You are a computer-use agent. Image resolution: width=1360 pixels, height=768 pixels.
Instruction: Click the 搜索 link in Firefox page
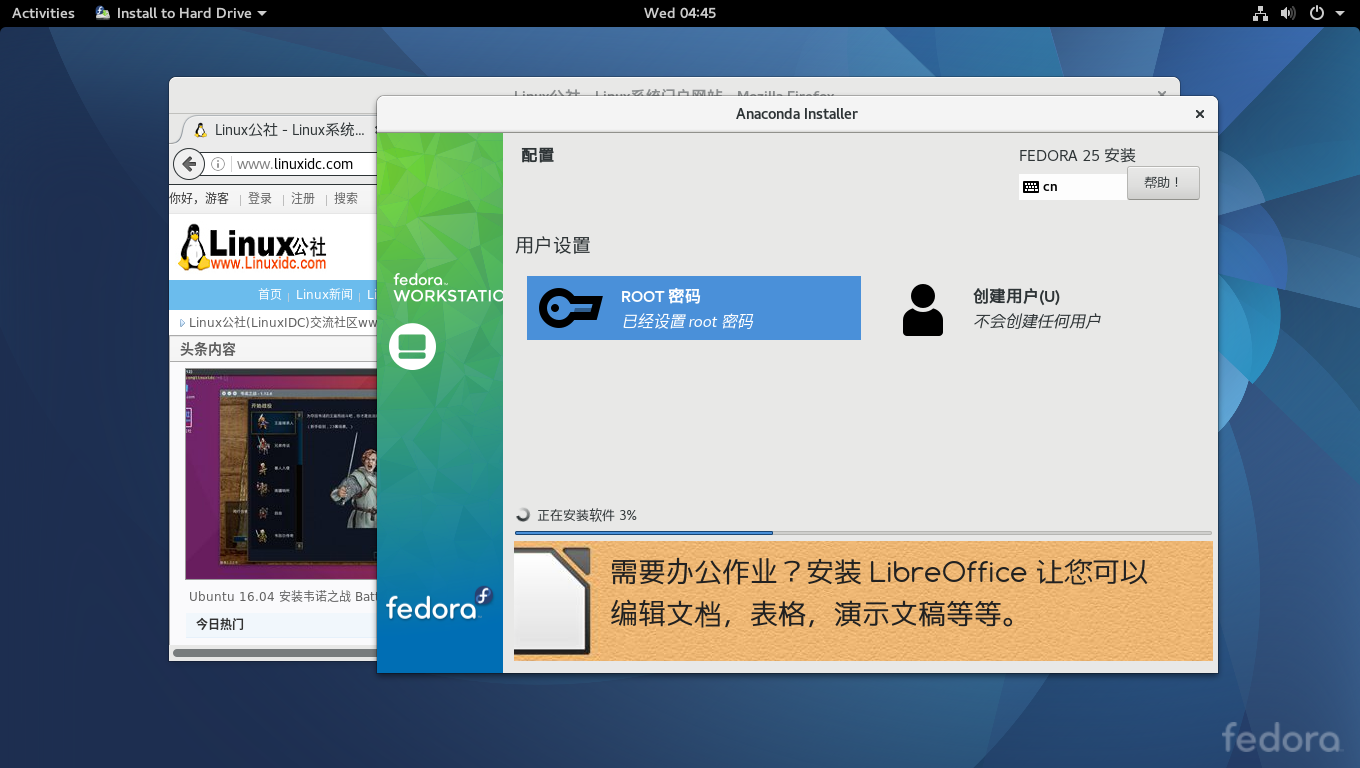pos(346,198)
